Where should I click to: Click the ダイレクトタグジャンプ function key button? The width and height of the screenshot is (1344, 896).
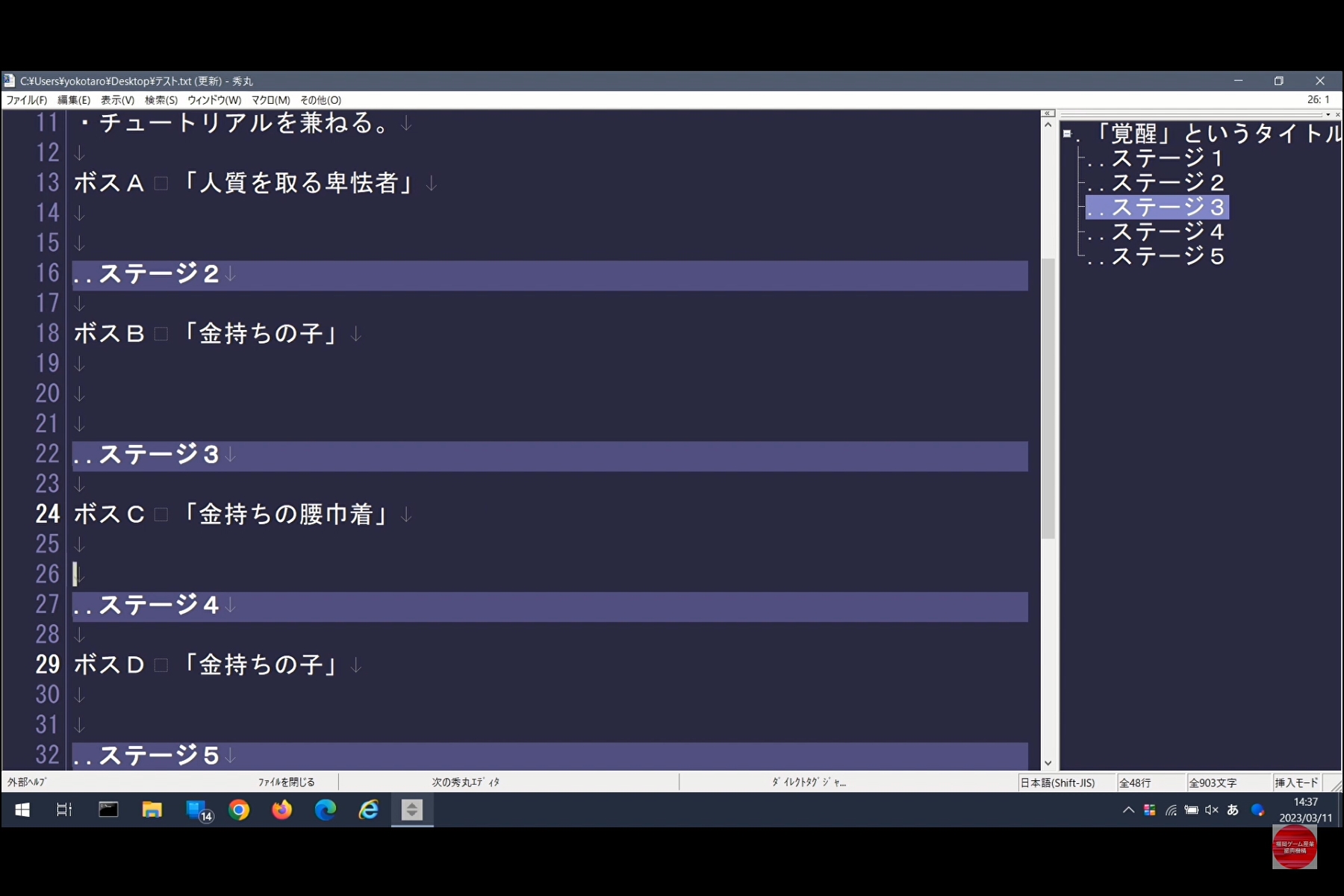pyautogui.click(x=809, y=783)
